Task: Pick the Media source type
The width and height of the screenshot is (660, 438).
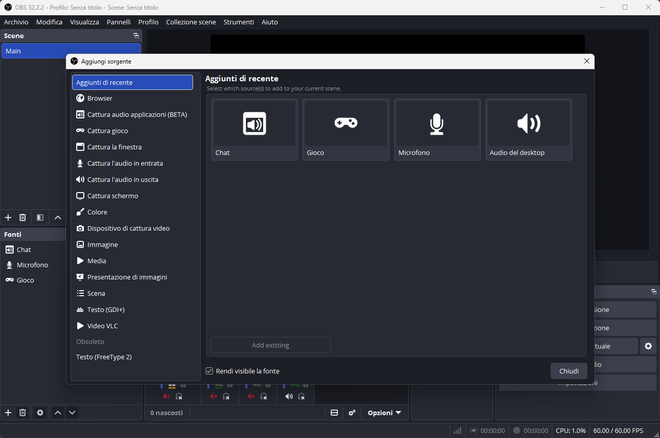Action: [132, 261]
